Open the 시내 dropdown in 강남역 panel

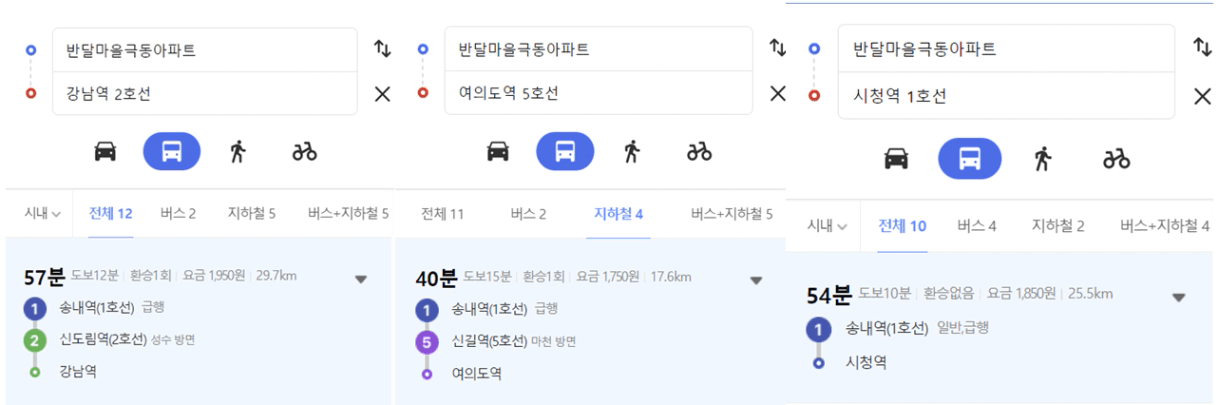42,213
